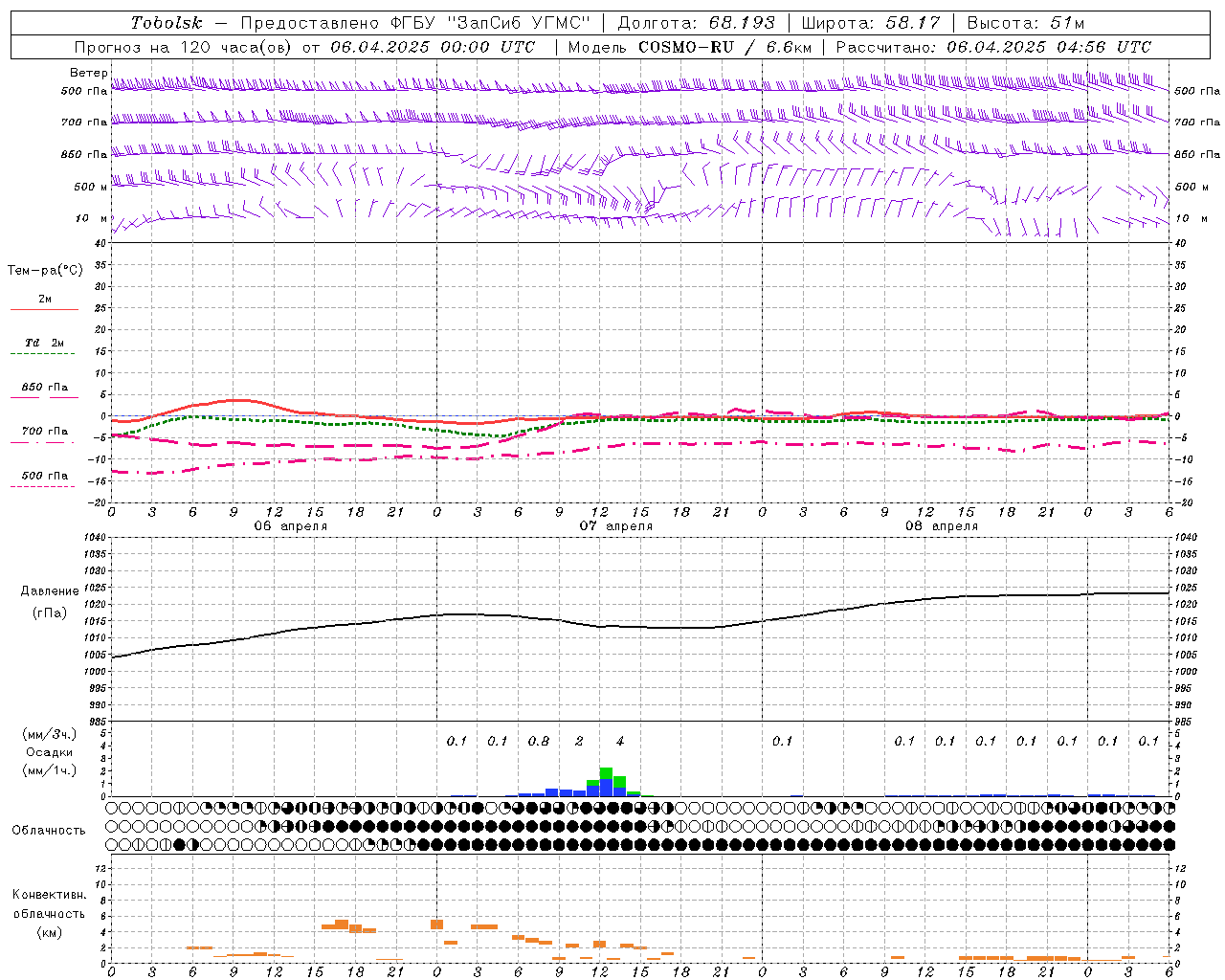Click the "Осадки" precipitation panel label
This screenshot has height=980, width=1225.
tap(50, 752)
